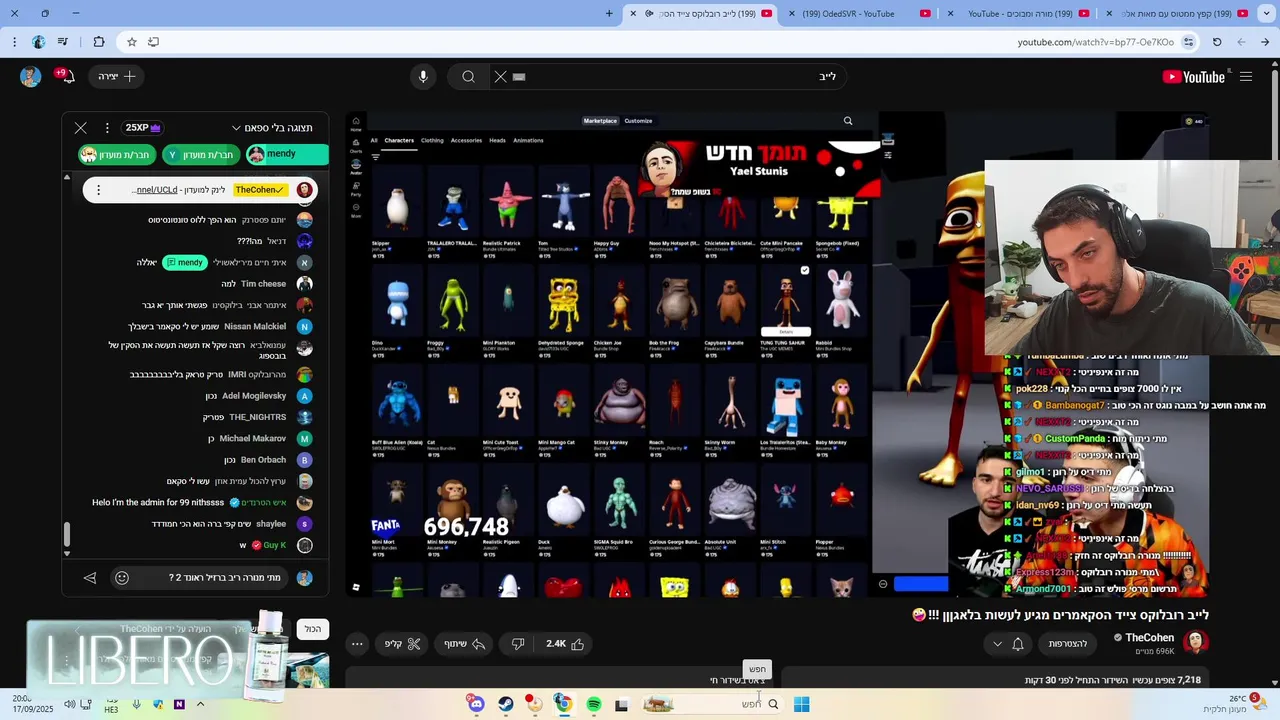Switch to the מורה ומבוכים YouTube tab
The image size is (1280, 720).
pyautogui.click(x=1020, y=13)
